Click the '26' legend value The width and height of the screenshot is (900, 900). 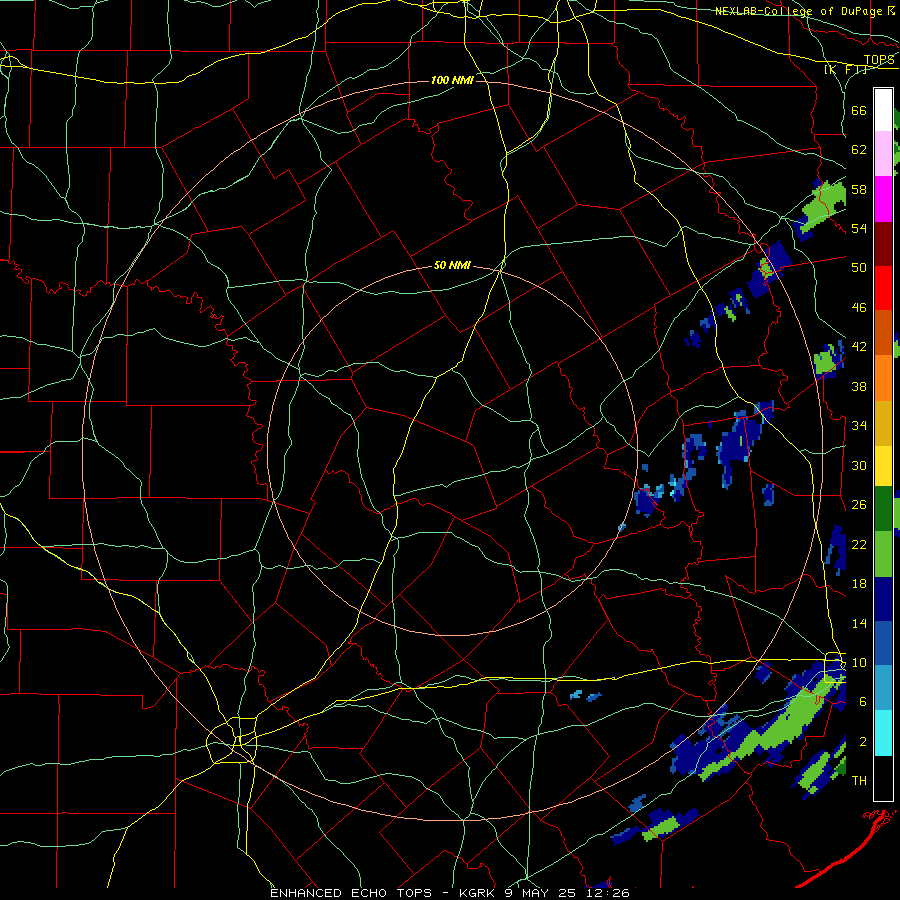pyautogui.click(x=859, y=505)
